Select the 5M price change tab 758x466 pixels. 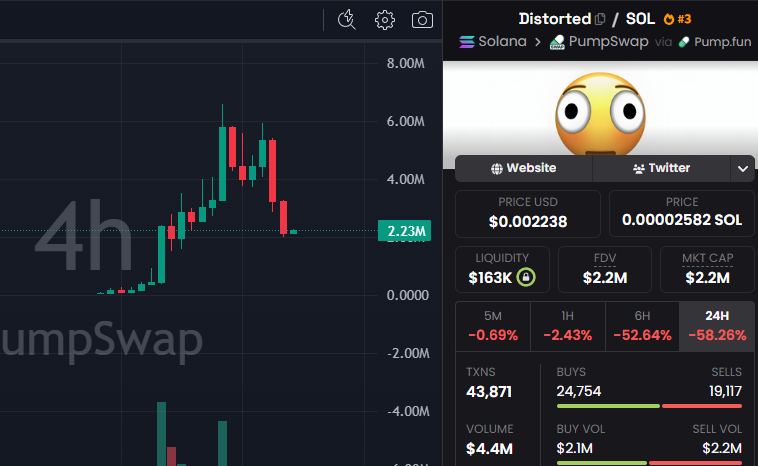pyautogui.click(x=493, y=326)
